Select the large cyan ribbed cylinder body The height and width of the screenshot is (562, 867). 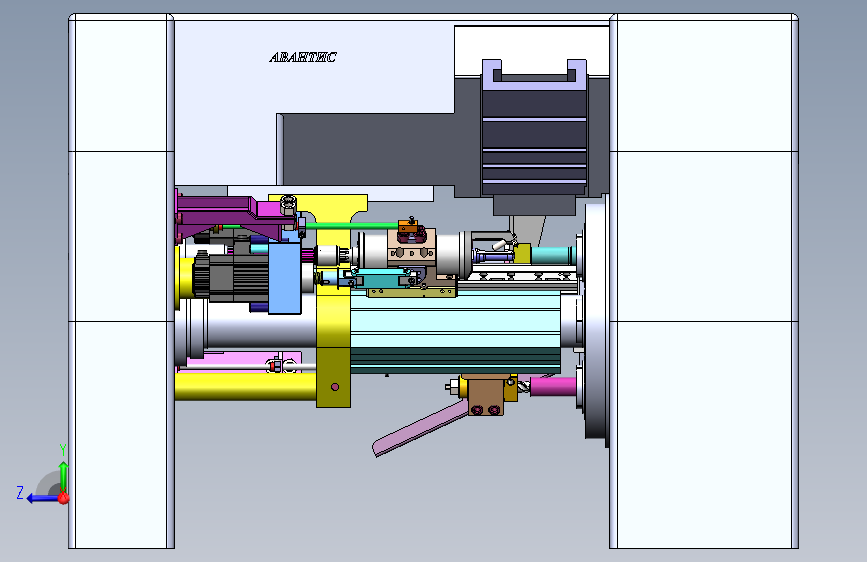[x=455, y=332]
